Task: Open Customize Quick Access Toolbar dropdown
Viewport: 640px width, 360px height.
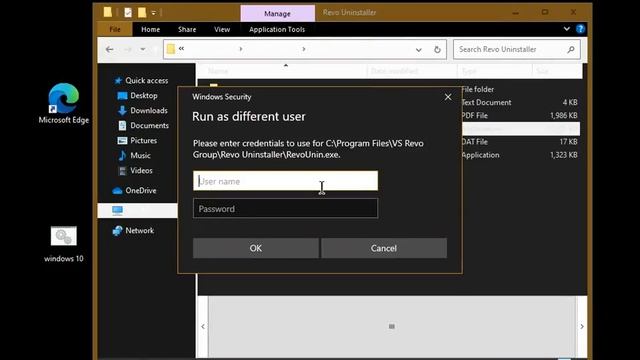Action: [x=153, y=13]
